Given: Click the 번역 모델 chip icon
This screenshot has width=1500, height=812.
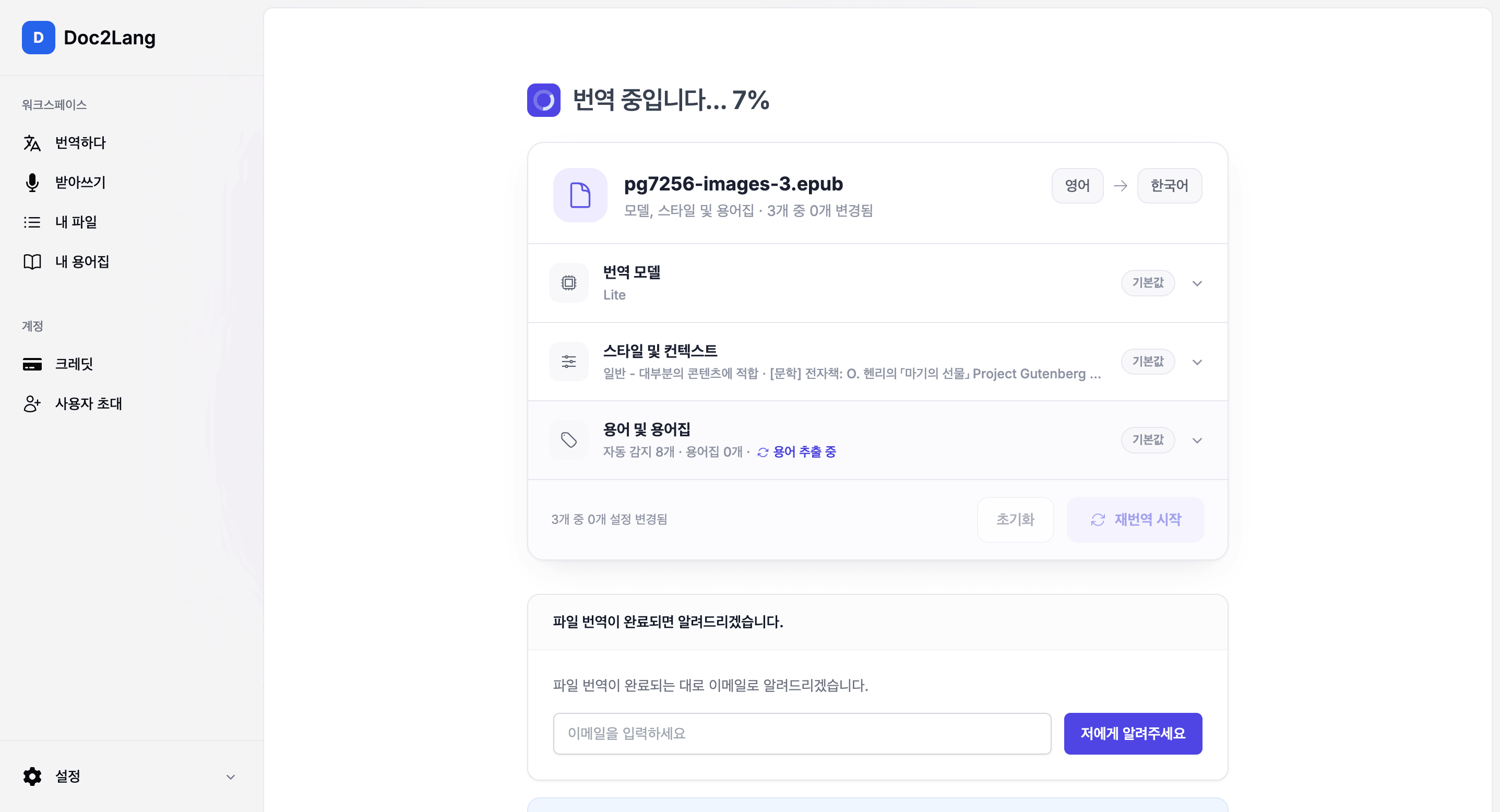Looking at the screenshot, I should point(569,283).
